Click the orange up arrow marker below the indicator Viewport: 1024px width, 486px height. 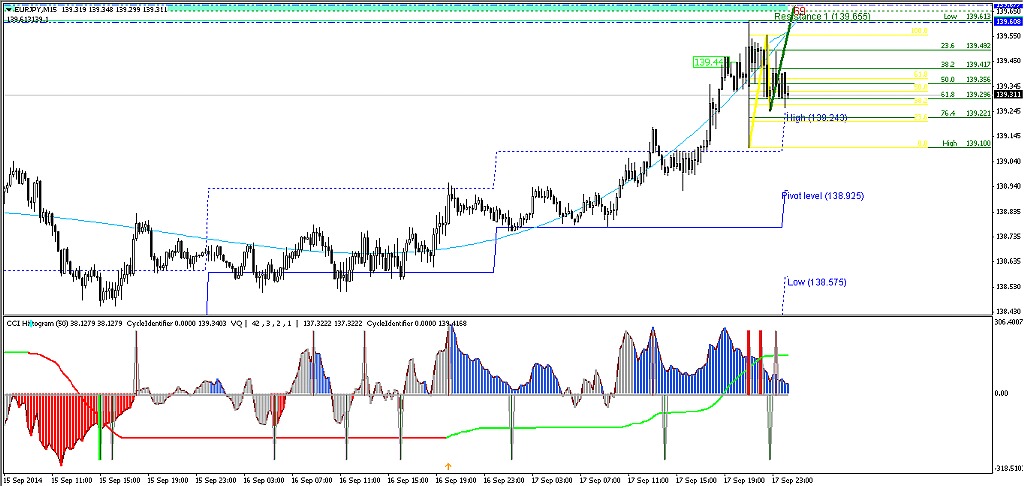(448, 466)
